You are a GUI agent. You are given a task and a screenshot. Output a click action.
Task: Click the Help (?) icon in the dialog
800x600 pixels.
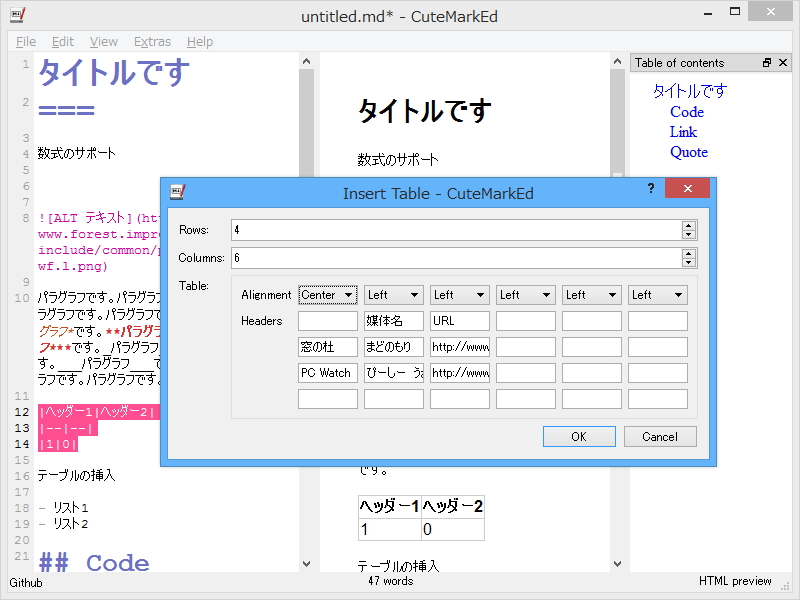pos(651,188)
